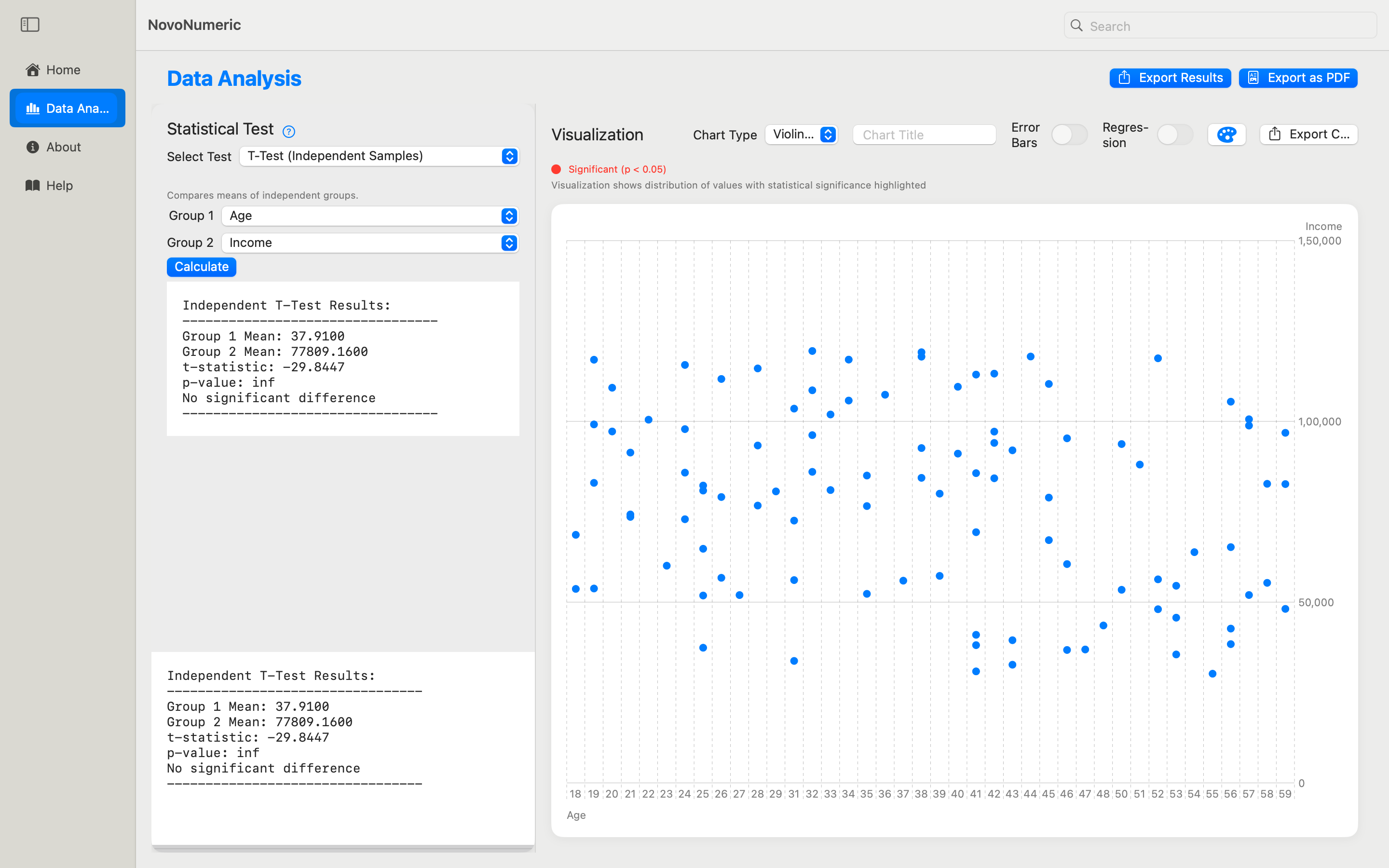This screenshot has width=1389, height=868.
Task: Click the document icon on Export as PDF
Action: point(1253,78)
